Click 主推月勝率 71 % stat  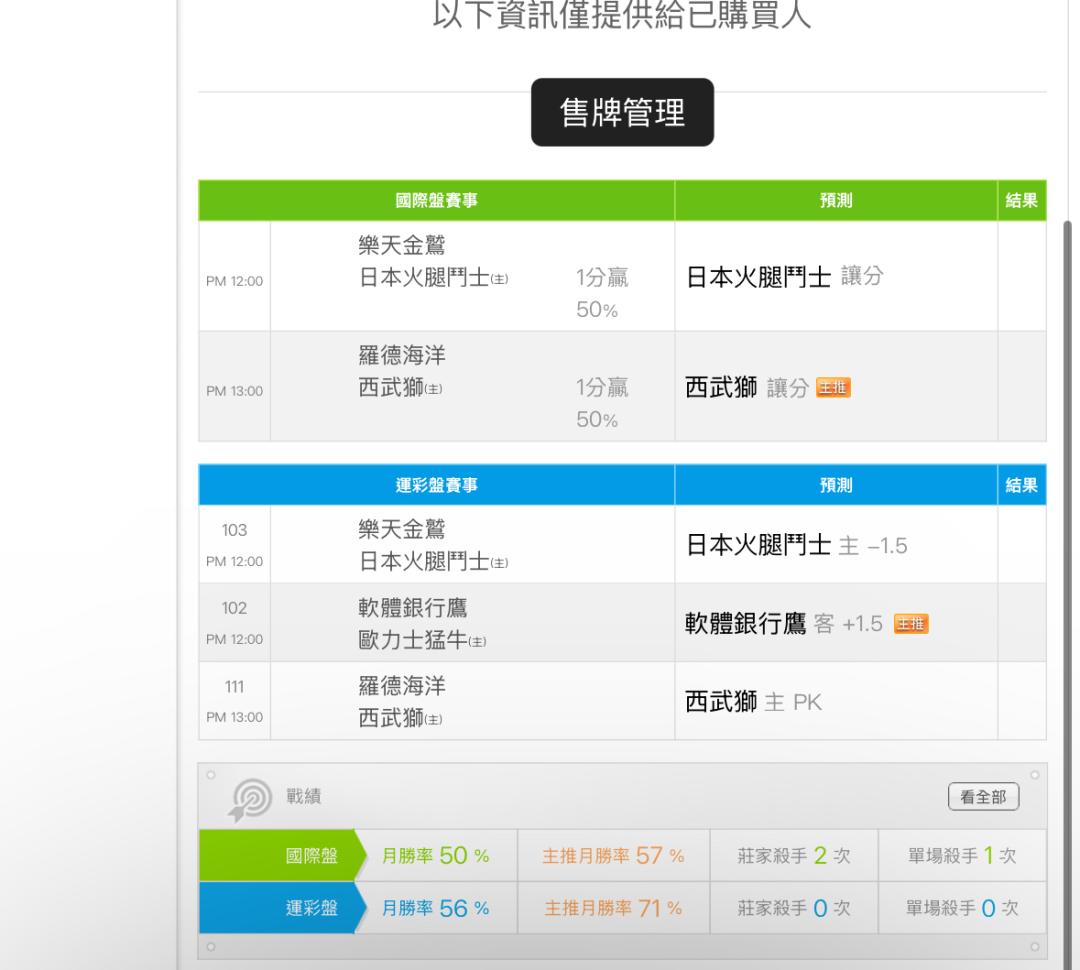click(613, 908)
